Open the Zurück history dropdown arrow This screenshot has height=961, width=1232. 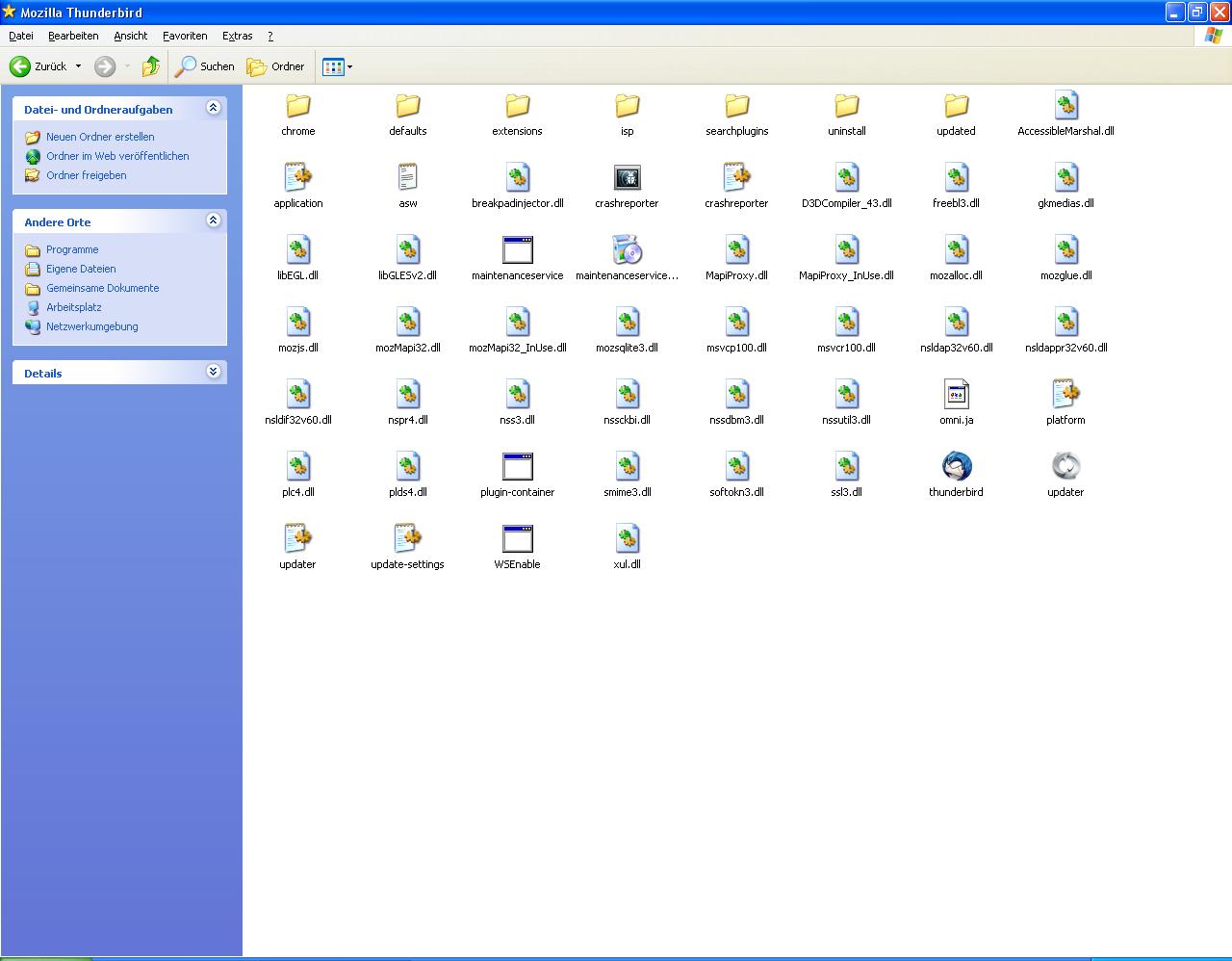[x=78, y=66]
